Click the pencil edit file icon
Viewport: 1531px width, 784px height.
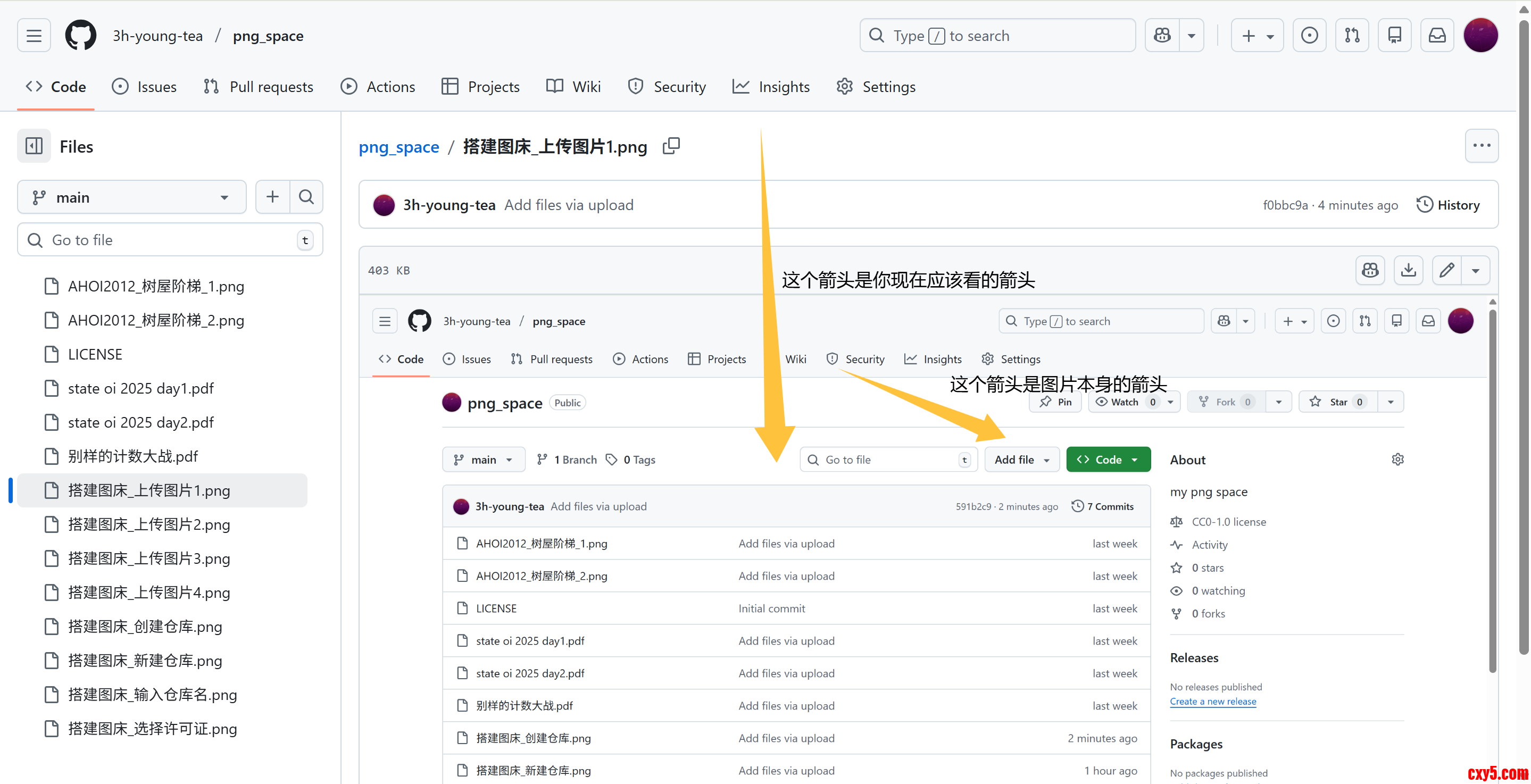point(1446,270)
